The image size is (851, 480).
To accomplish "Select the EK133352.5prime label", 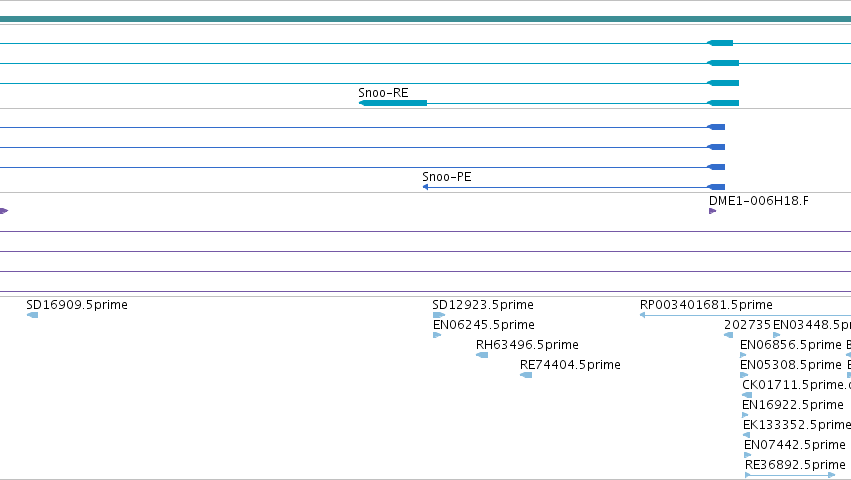I will click(797, 425).
